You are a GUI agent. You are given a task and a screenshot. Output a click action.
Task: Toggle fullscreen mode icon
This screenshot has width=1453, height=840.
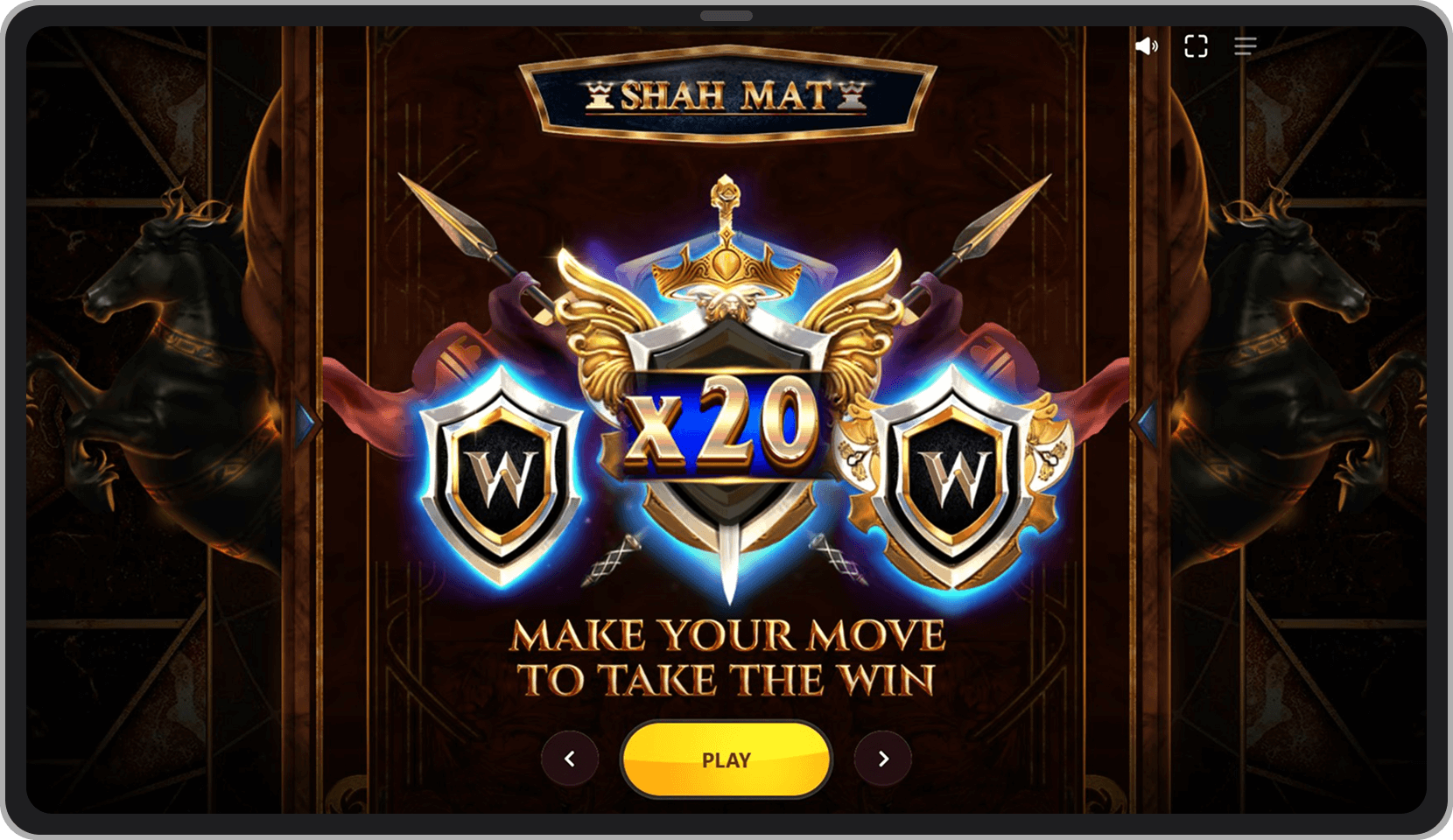pyautogui.click(x=1196, y=45)
